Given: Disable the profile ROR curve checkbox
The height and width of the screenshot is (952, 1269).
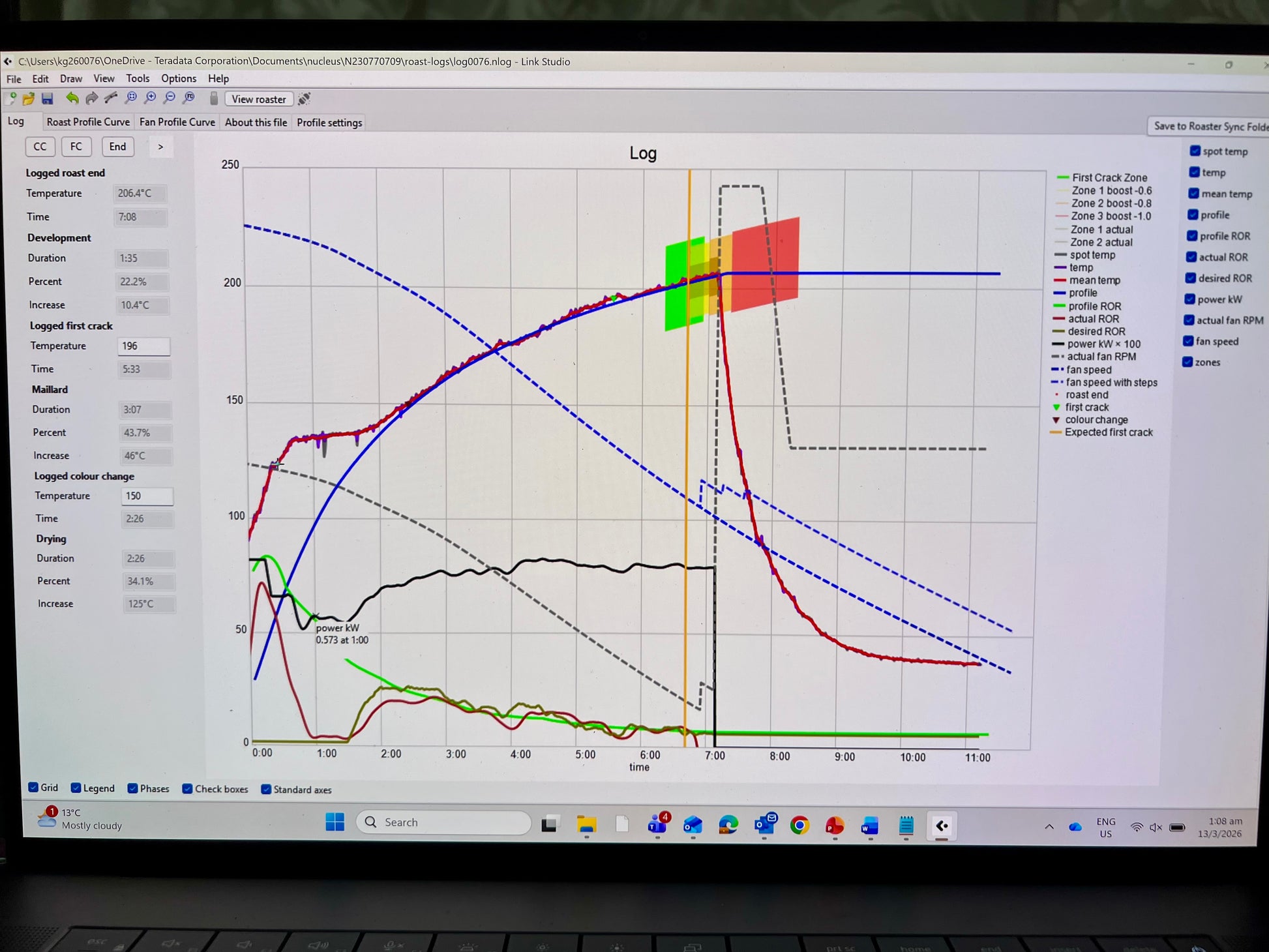Looking at the screenshot, I should pyautogui.click(x=1192, y=236).
